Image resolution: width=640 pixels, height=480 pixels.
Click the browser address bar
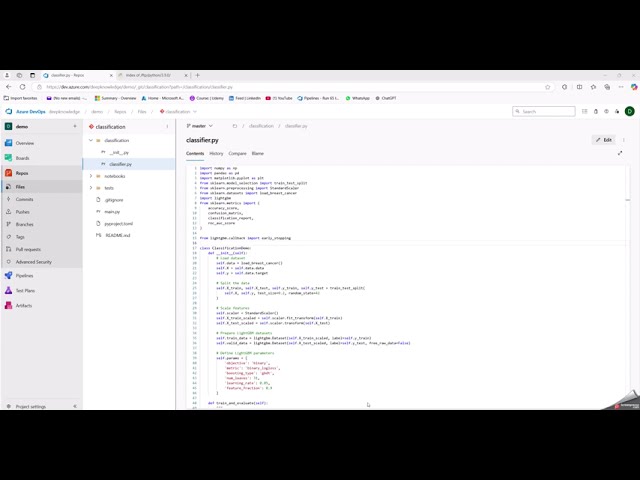pos(293,87)
